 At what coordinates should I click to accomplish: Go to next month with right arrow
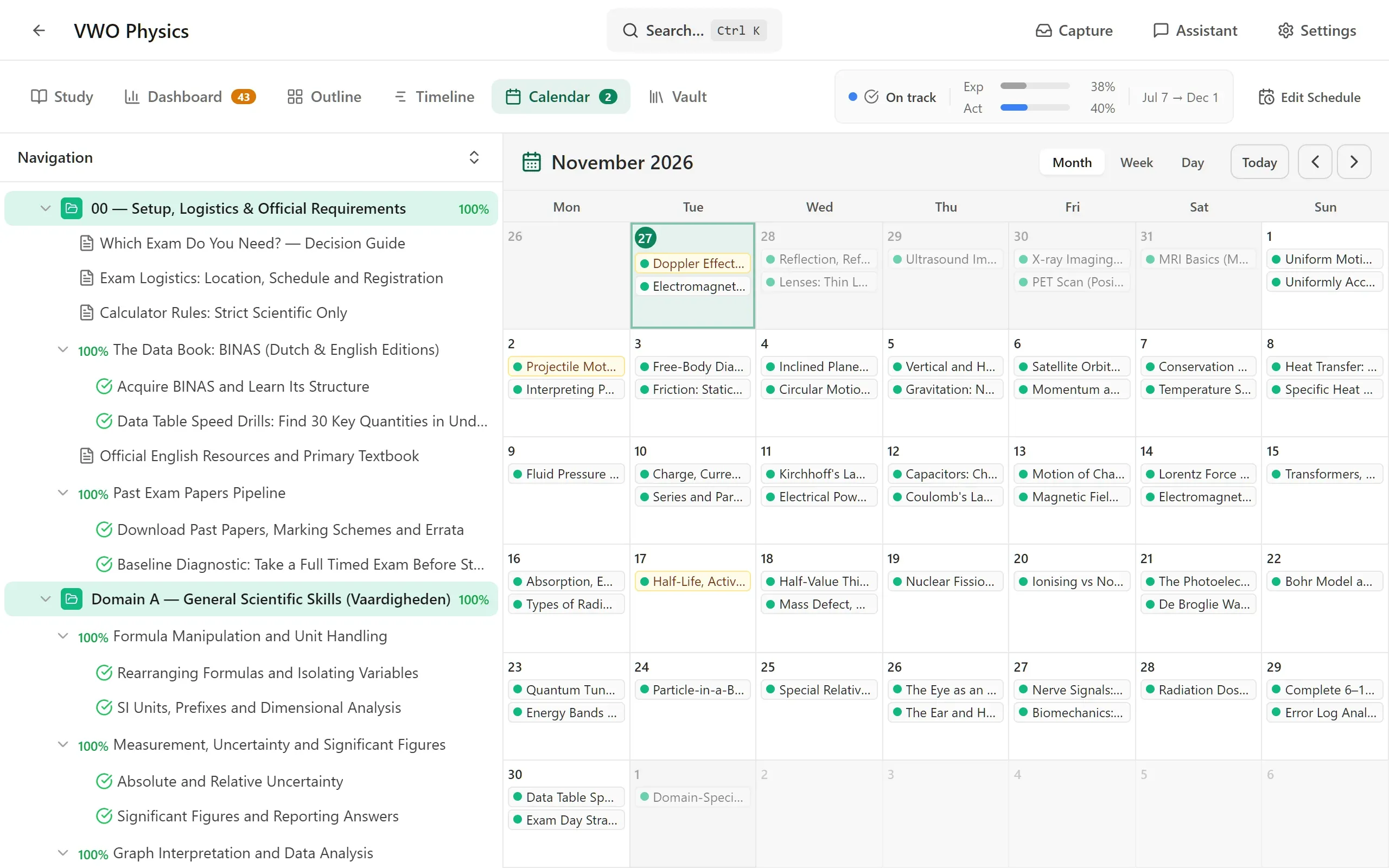click(1354, 162)
